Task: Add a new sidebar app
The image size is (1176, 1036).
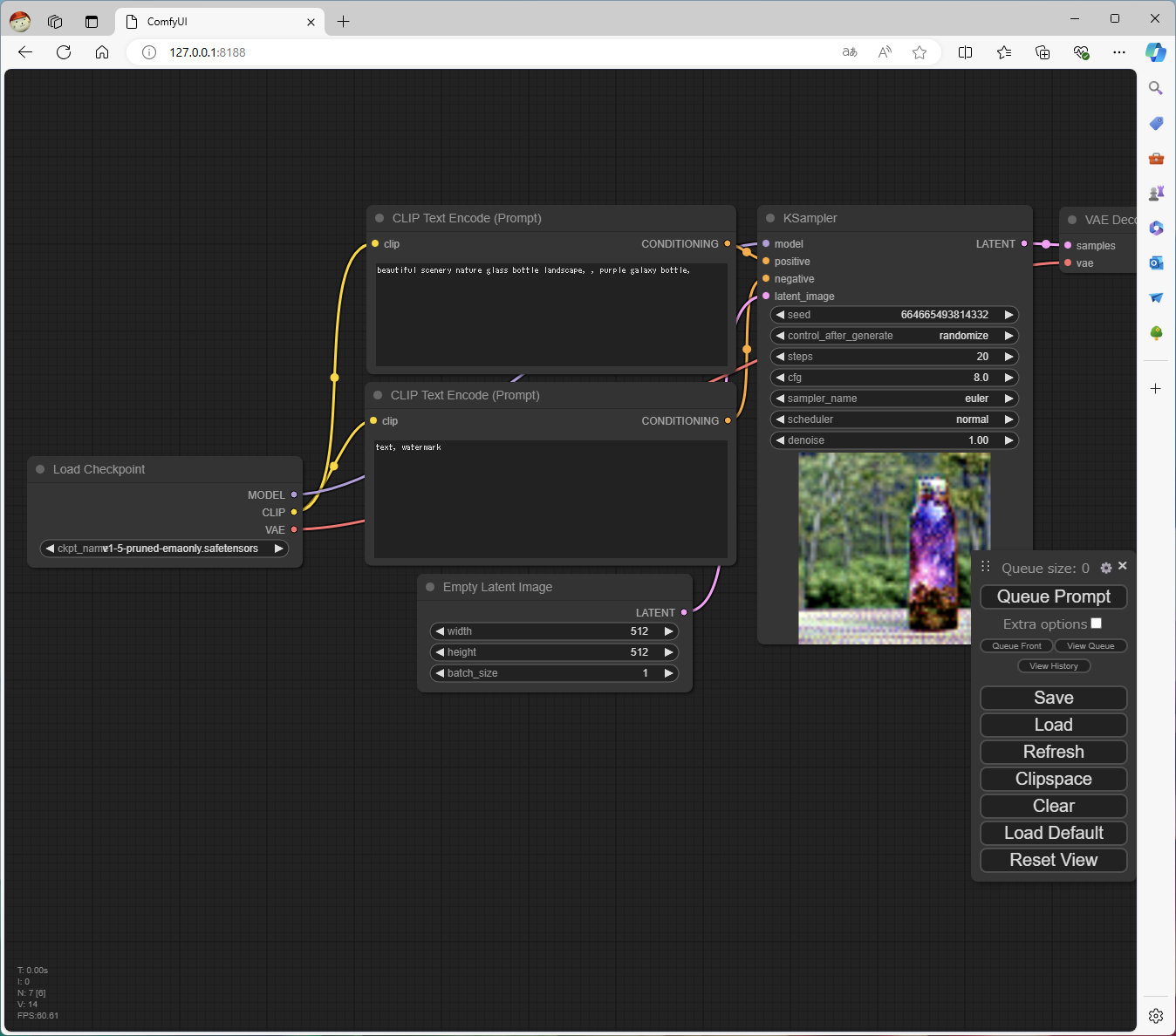Action: 1156,388
